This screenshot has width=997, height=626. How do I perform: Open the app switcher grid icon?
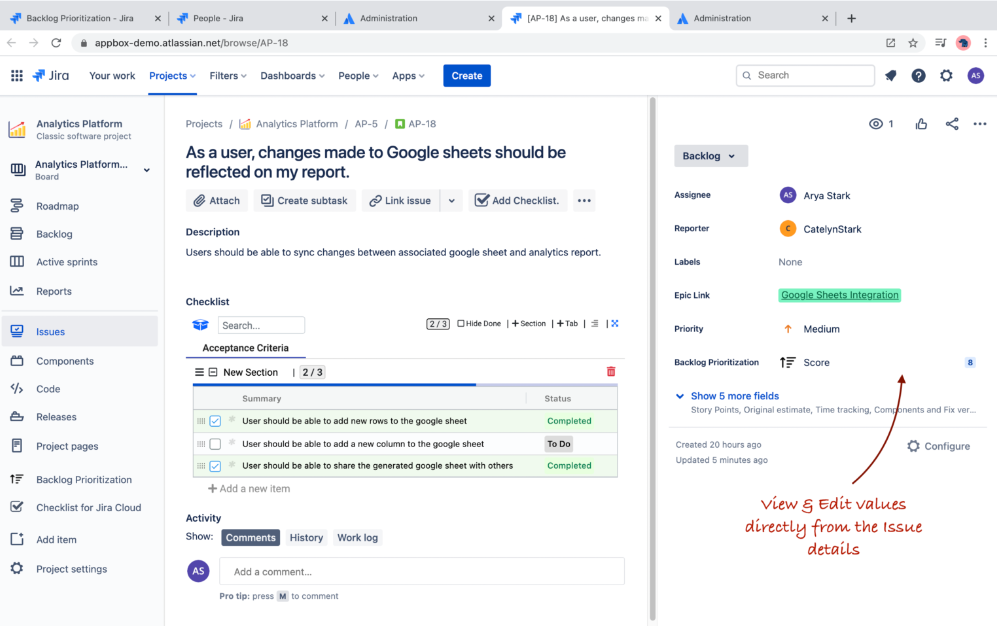tap(17, 76)
